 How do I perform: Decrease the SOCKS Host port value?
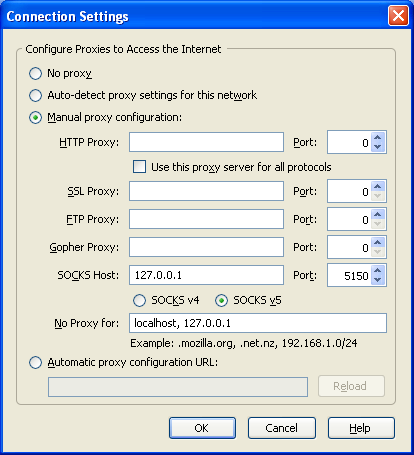coord(377,280)
